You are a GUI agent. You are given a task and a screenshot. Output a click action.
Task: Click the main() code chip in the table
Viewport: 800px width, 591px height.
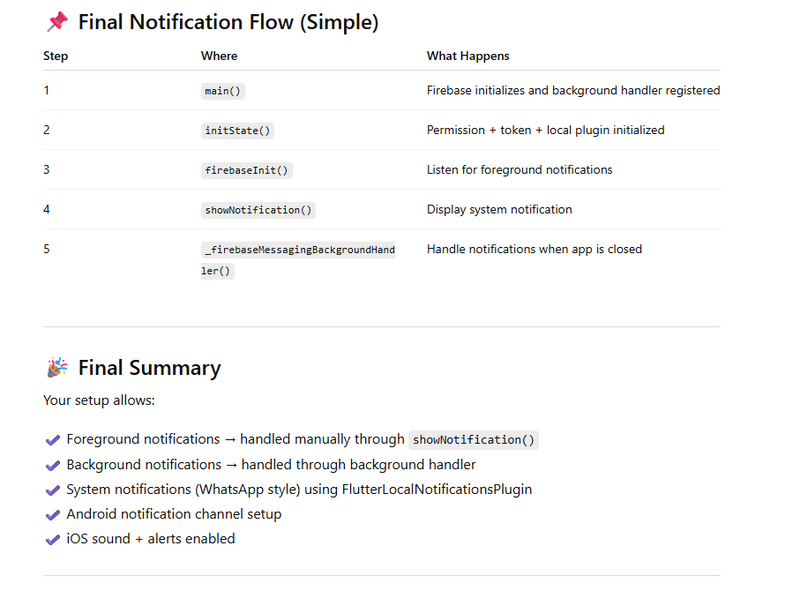point(224,91)
